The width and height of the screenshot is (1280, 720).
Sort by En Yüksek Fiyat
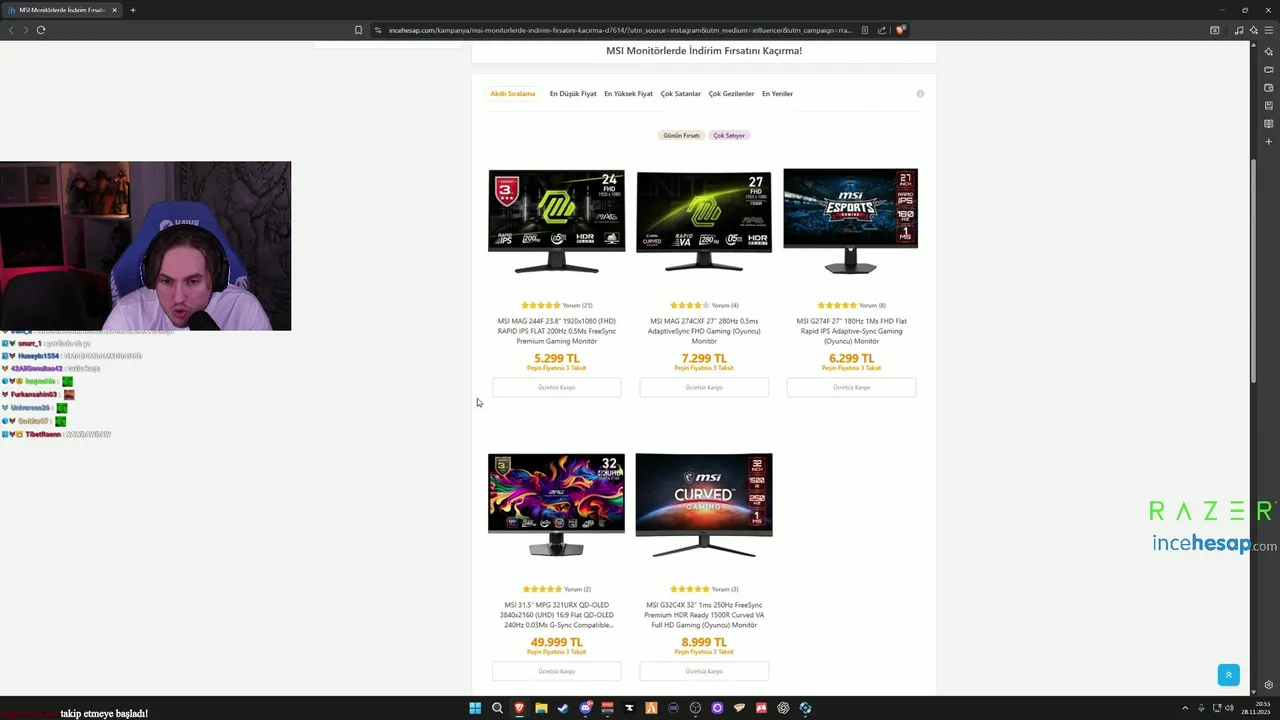click(x=628, y=94)
